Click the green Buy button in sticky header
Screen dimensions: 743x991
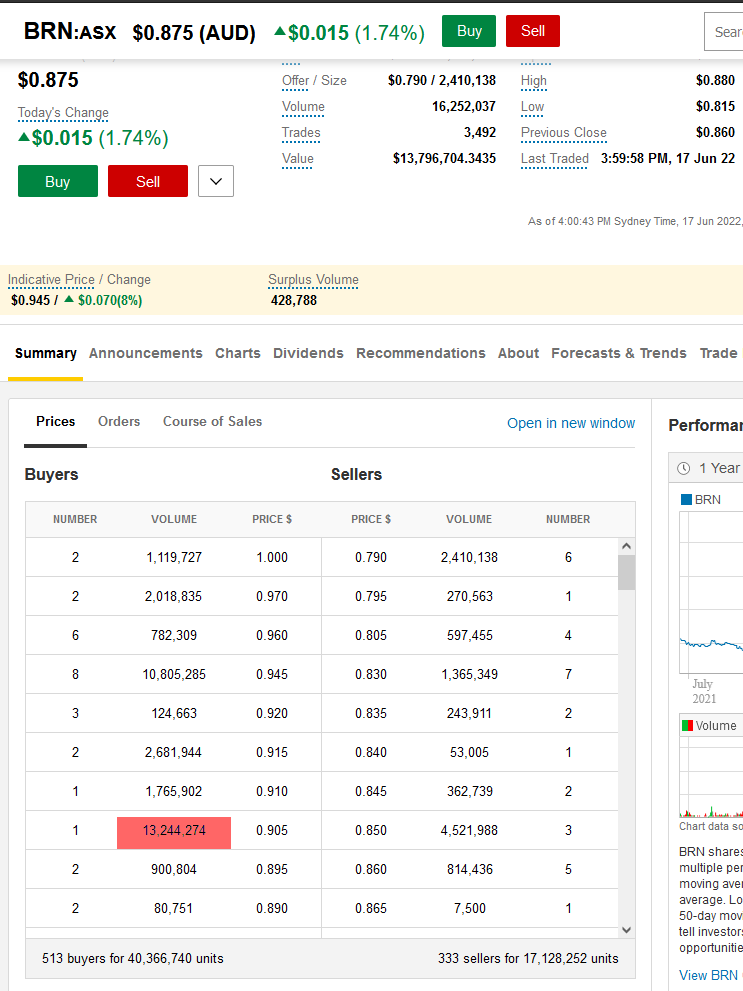click(x=469, y=31)
